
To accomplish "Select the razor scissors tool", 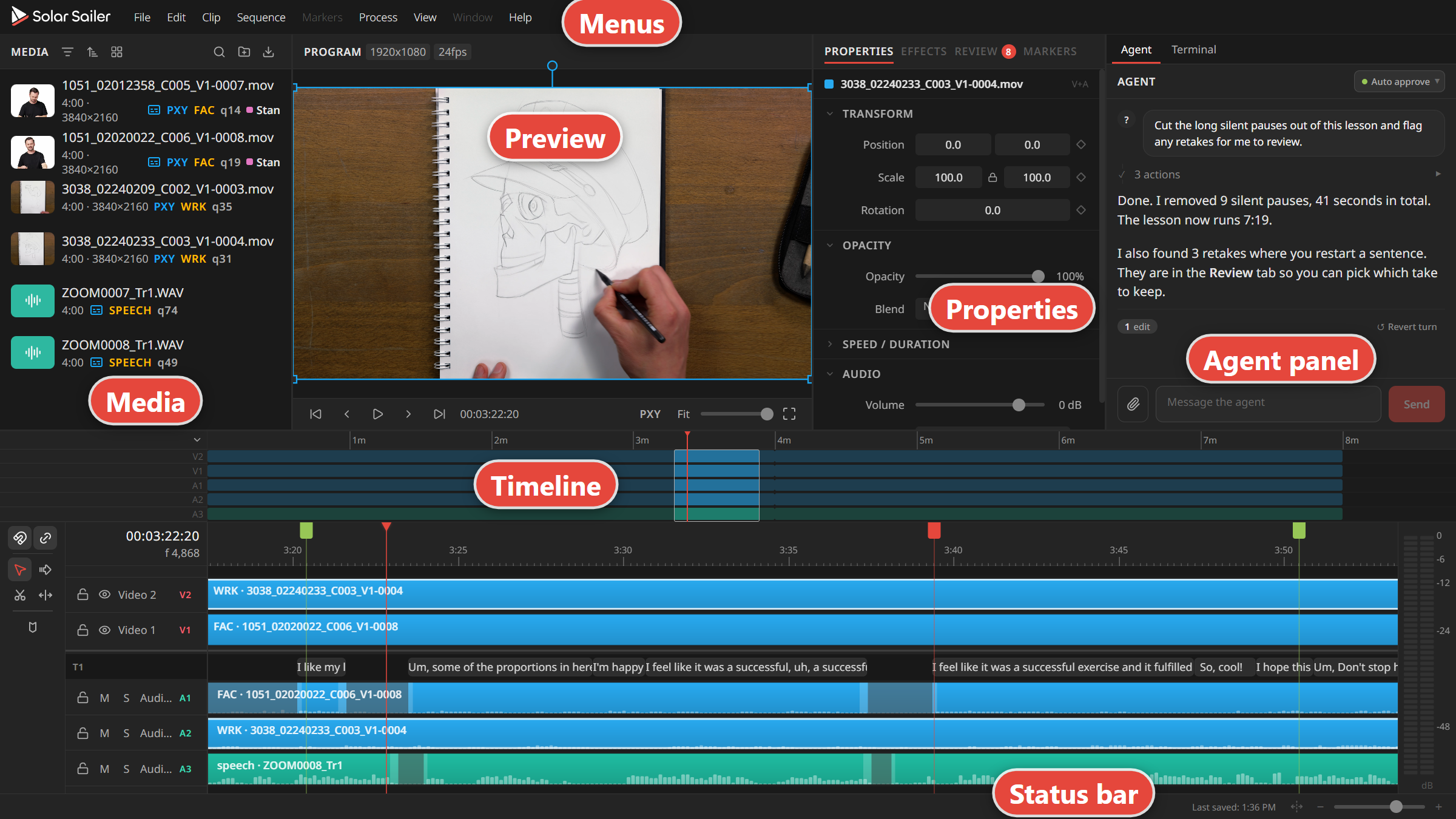I will pyautogui.click(x=20, y=595).
